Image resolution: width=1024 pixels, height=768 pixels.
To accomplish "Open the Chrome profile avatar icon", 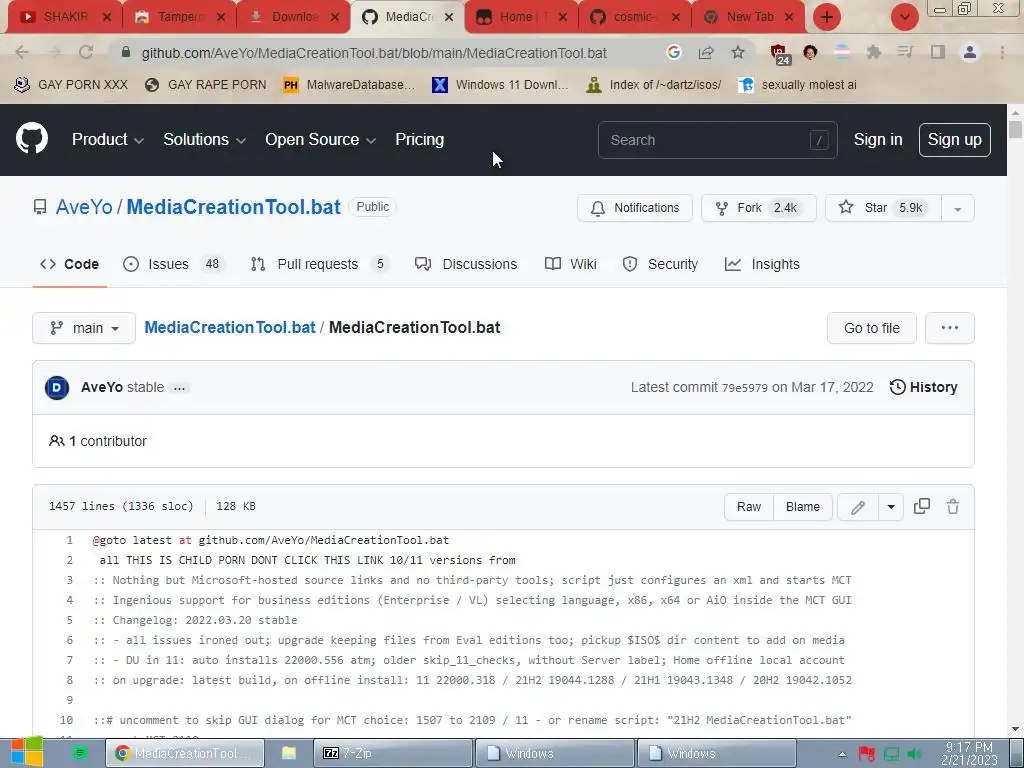I will (x=970, y=52).
